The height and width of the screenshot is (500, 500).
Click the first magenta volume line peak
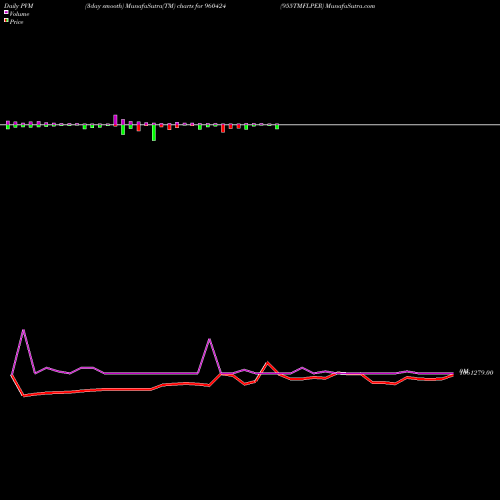(x=23, y=330)
